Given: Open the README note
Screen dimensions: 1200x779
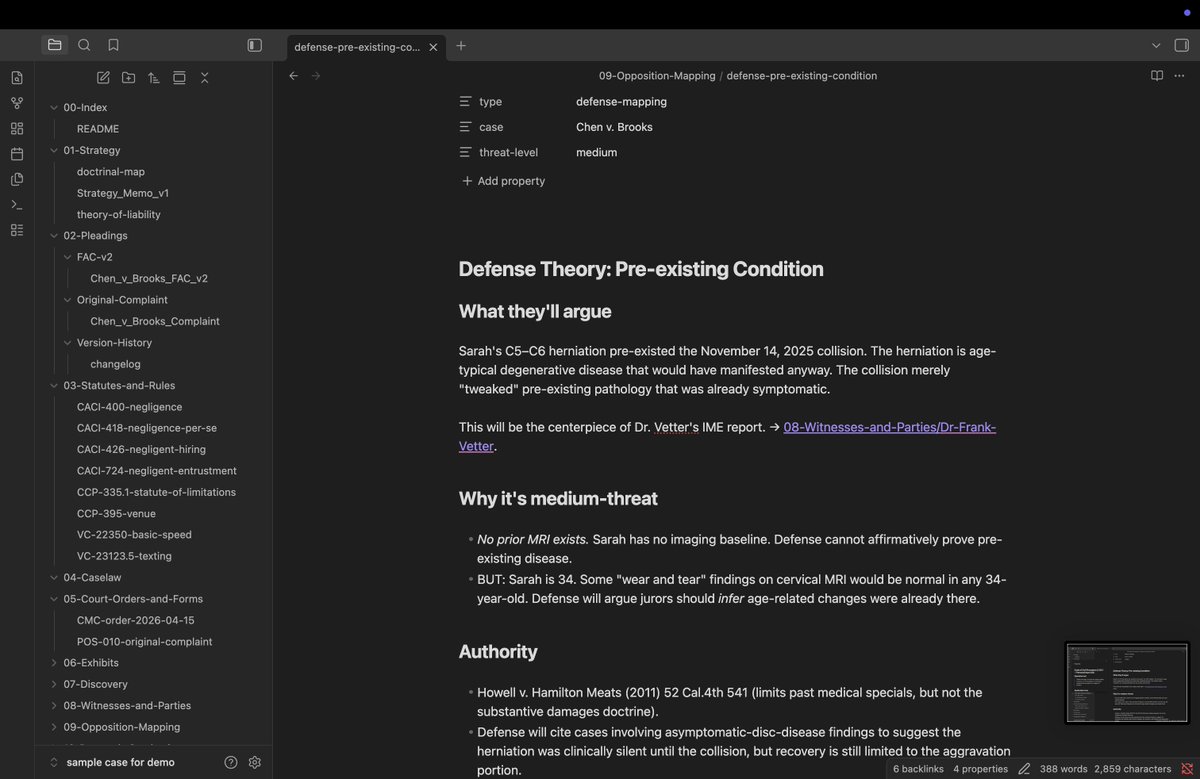Looking at the screenshot, I should (x=98, y=129).
